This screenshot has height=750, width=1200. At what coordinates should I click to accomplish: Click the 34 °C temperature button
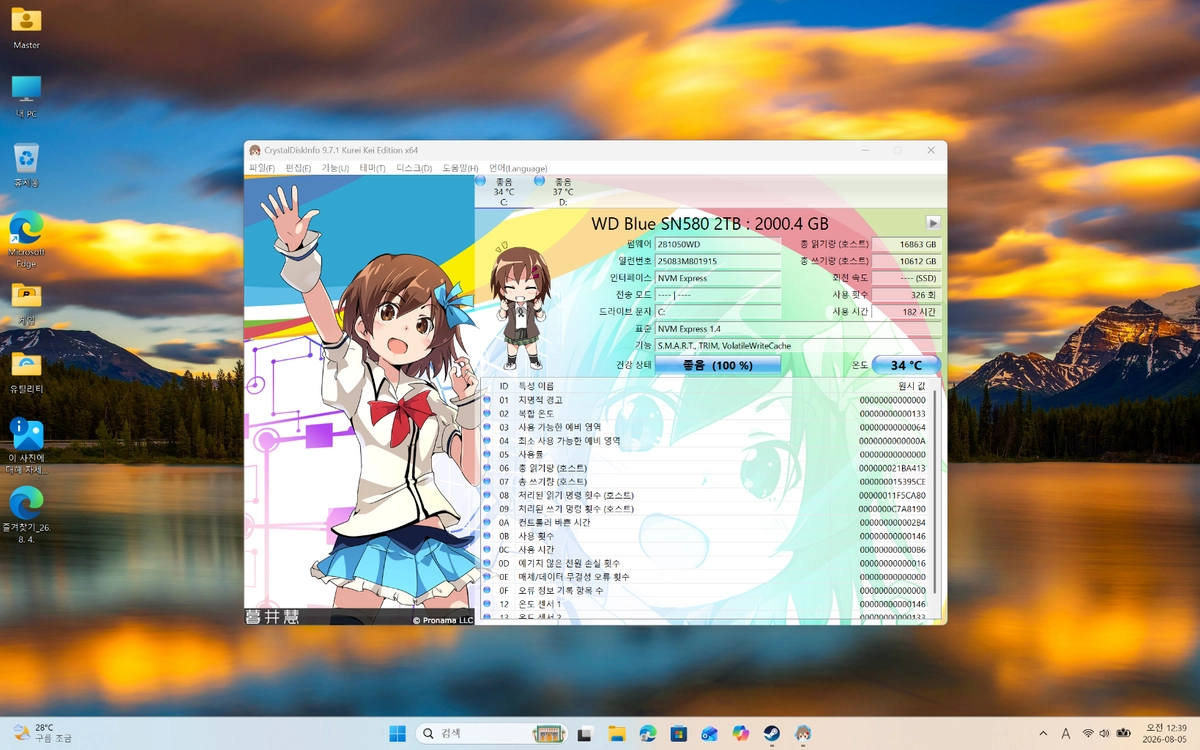pos(906,365)
